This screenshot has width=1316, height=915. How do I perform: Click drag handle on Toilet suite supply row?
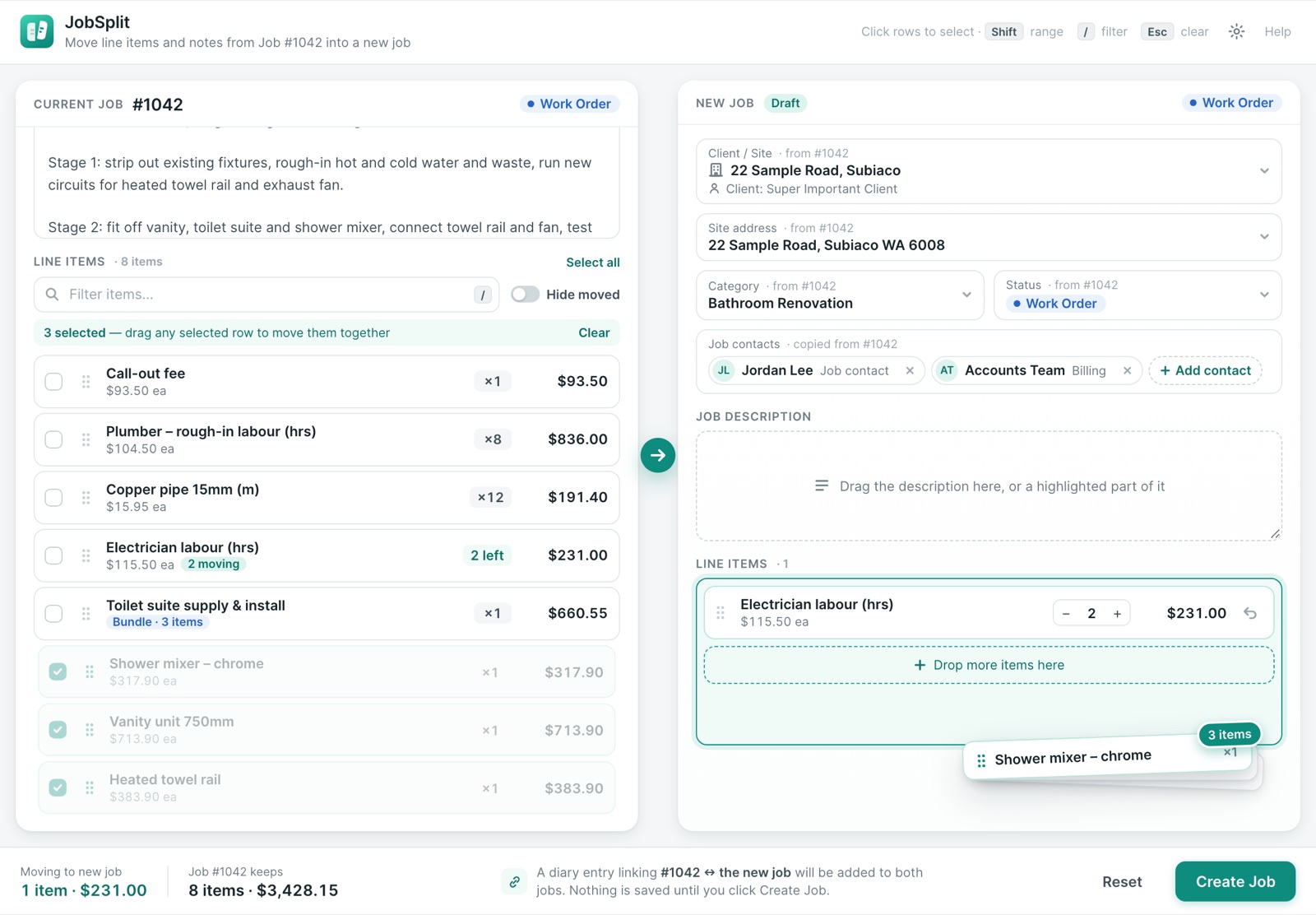coord(86,614)
